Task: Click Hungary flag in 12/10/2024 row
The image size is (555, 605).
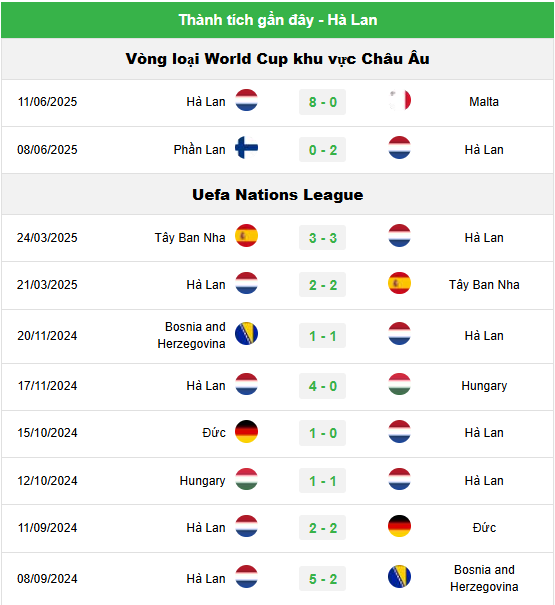Action: coord(246,479)
